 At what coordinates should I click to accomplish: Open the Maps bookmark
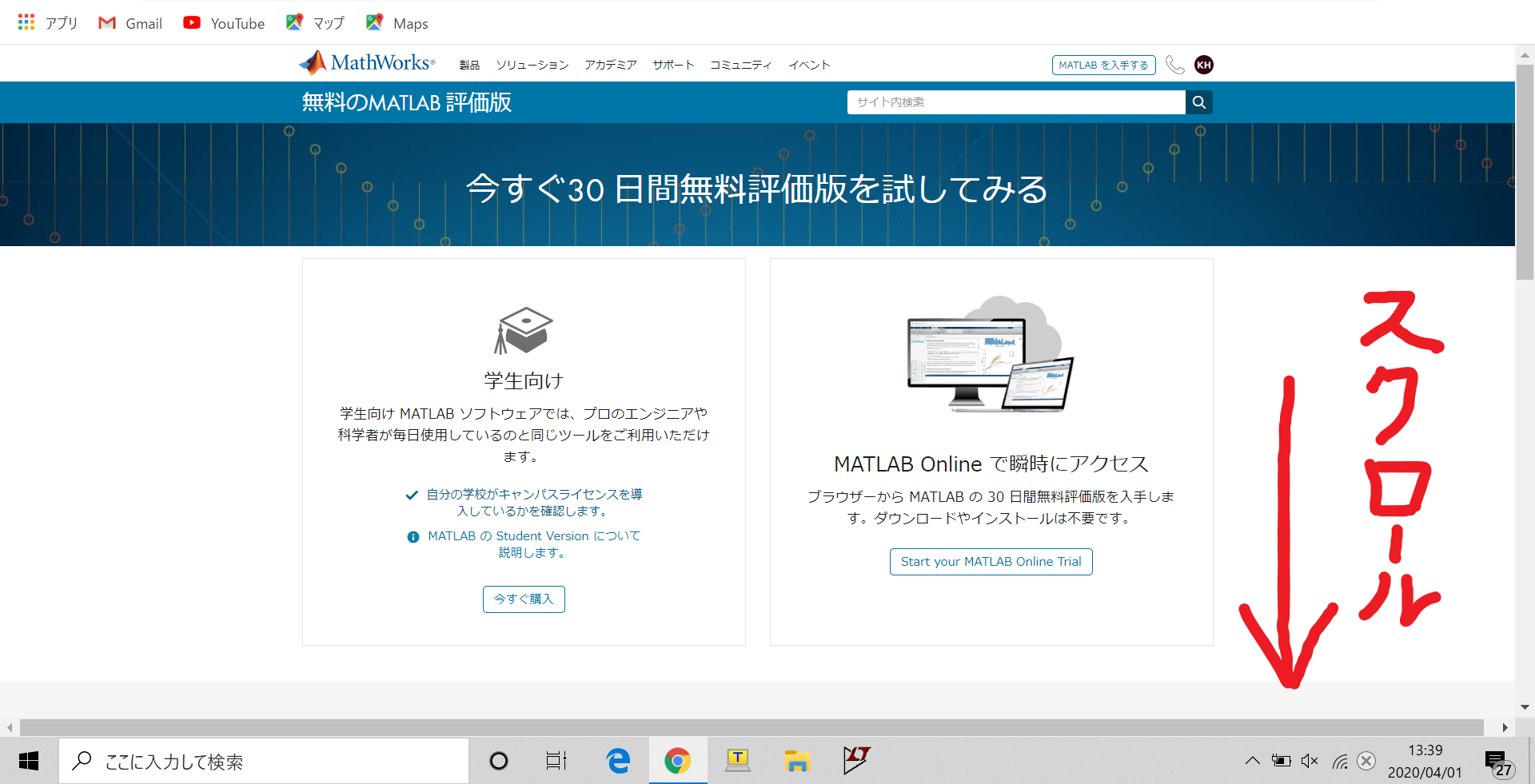coord(397,23)
